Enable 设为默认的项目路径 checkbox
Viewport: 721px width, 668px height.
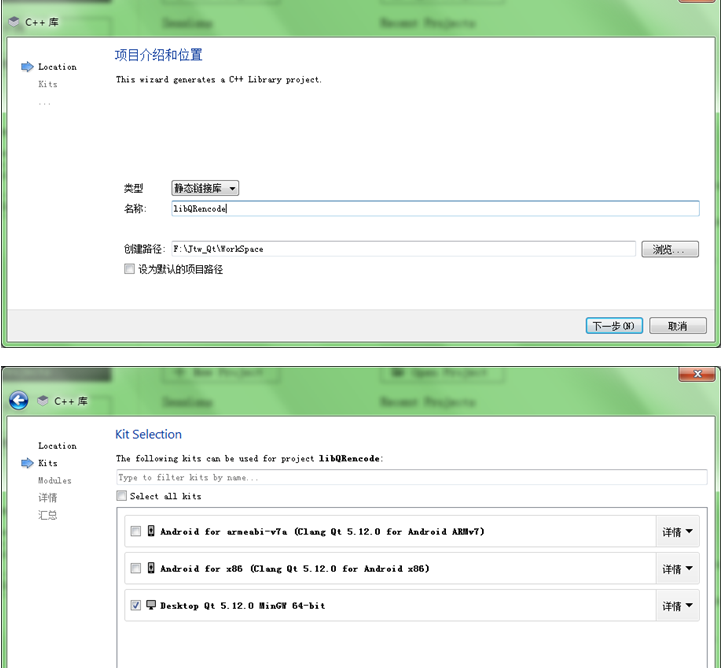(129, 269)
